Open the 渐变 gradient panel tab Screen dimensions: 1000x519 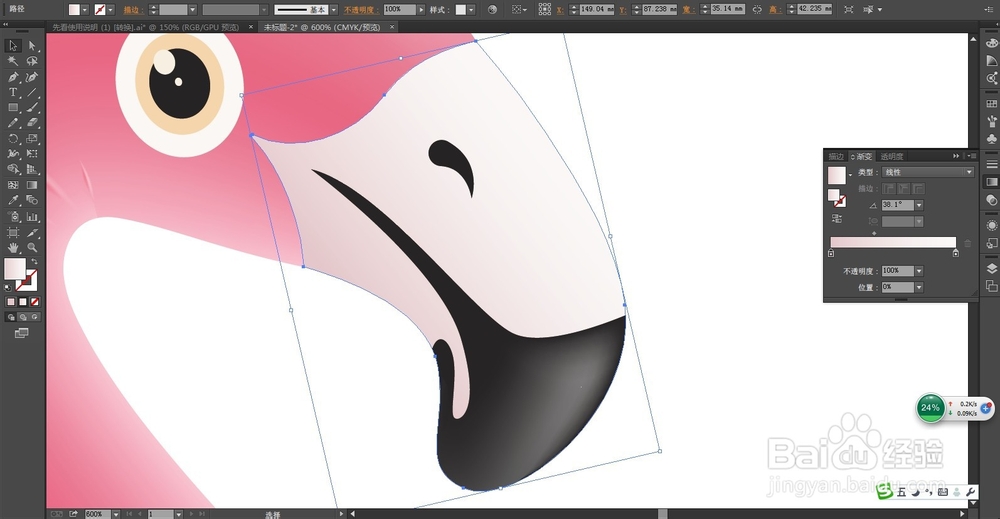tap(862, 156)
